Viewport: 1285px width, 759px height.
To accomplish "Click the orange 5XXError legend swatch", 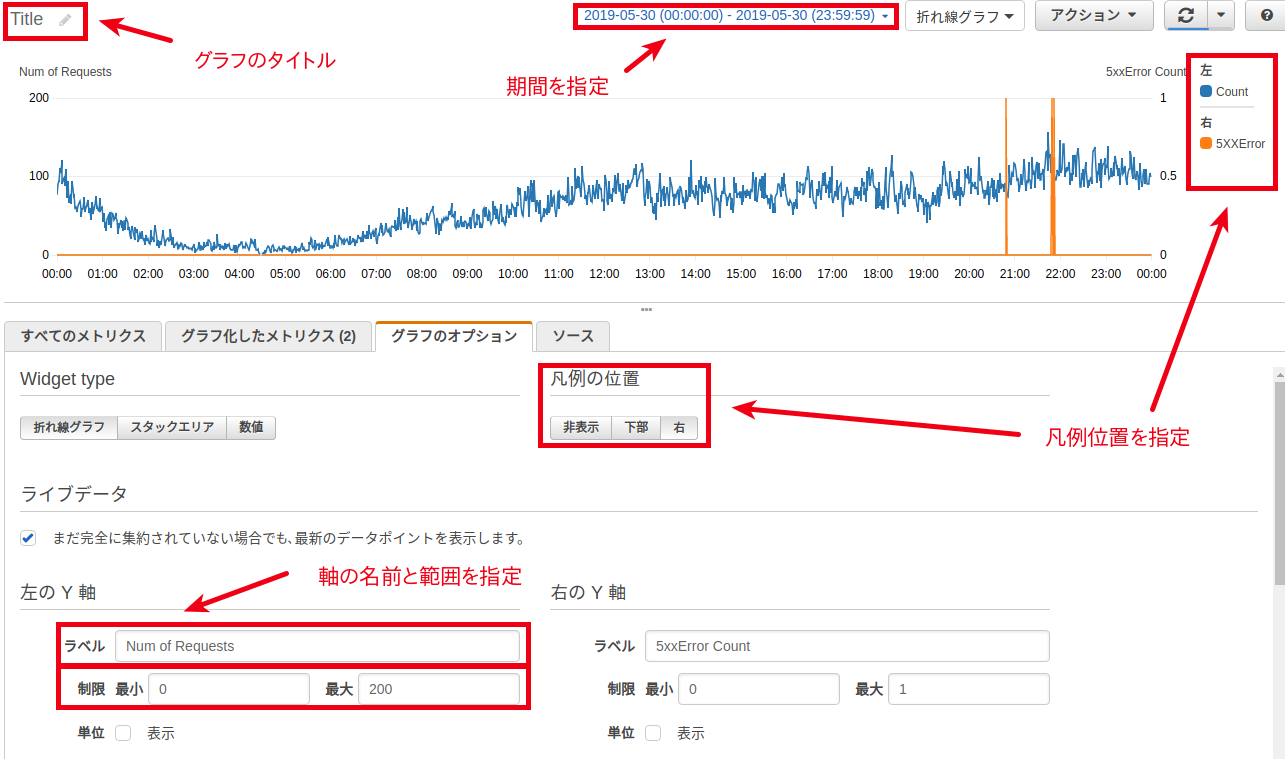I will click(x=1206, y=144).
